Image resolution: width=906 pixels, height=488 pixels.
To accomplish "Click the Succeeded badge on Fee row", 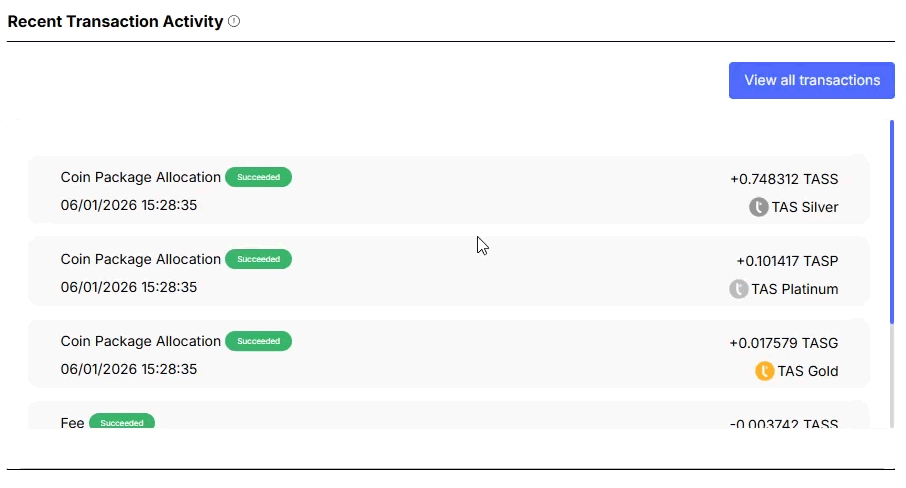I will (x=122, y=422).
